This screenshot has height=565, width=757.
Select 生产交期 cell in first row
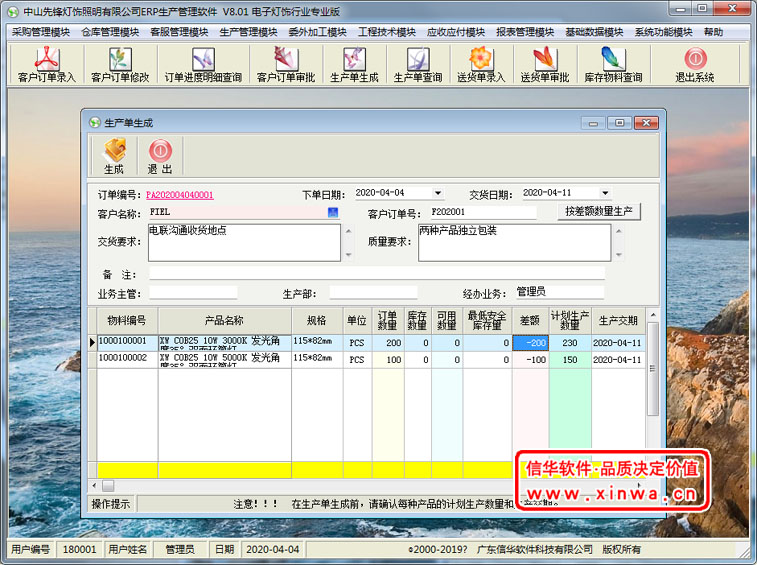pos(618,343)
